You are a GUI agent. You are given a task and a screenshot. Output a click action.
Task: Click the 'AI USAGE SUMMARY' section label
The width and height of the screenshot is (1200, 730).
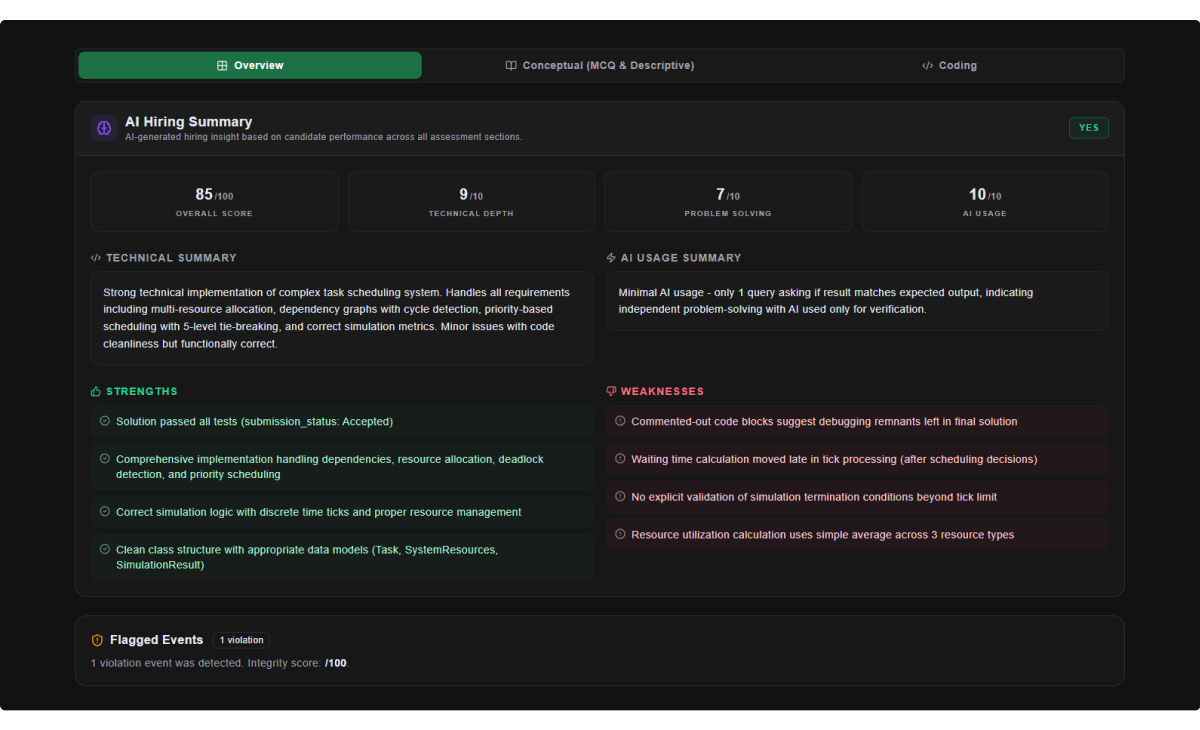pyautogui.click(x=681, y=258)
